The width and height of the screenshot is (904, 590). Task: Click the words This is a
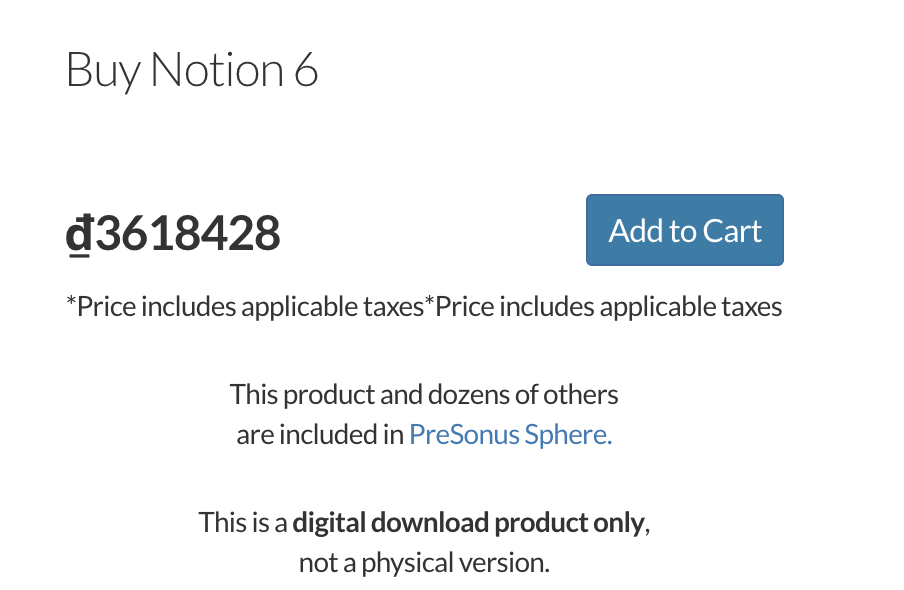pyautogui.click(x=243, y=523)
